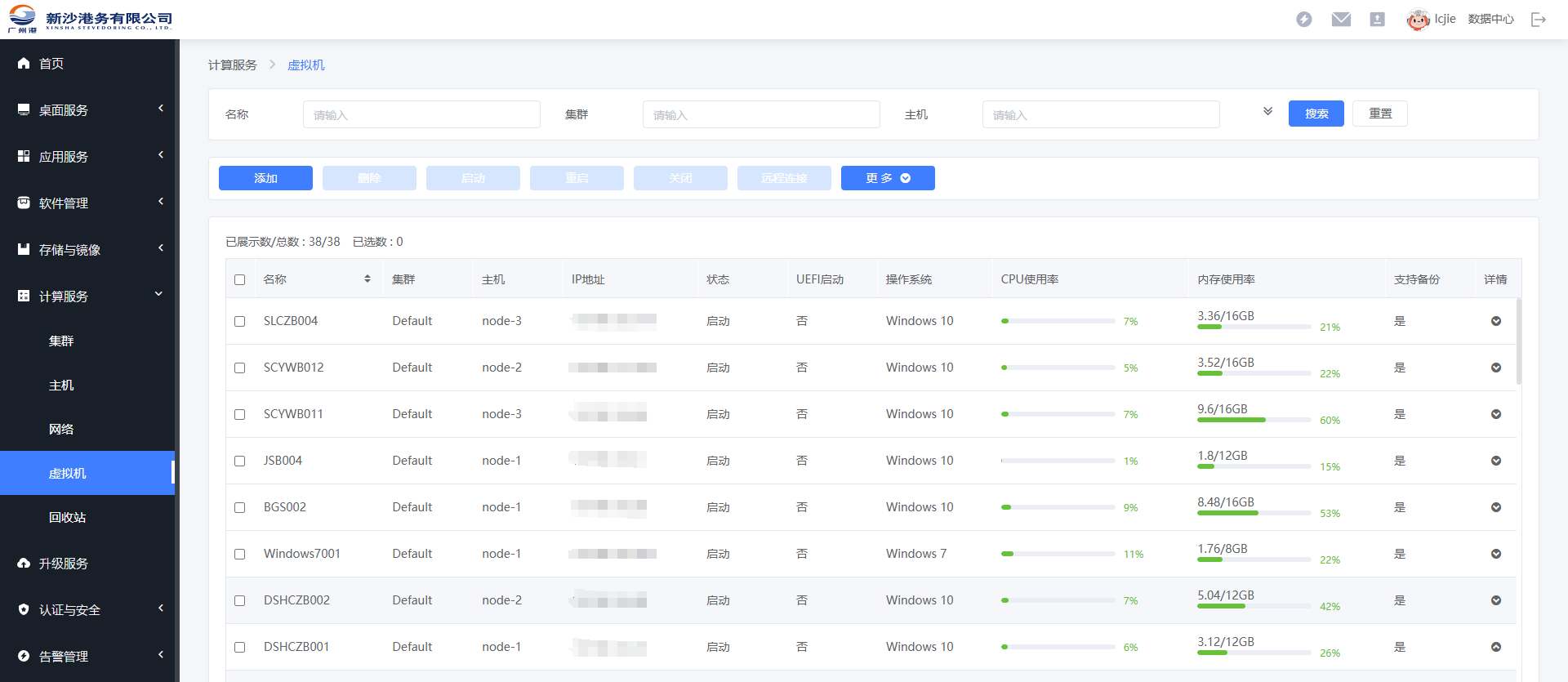Open details icon for SLCZB004 row
Screen dimensions: 1568x682
[x=1496, y=321]
